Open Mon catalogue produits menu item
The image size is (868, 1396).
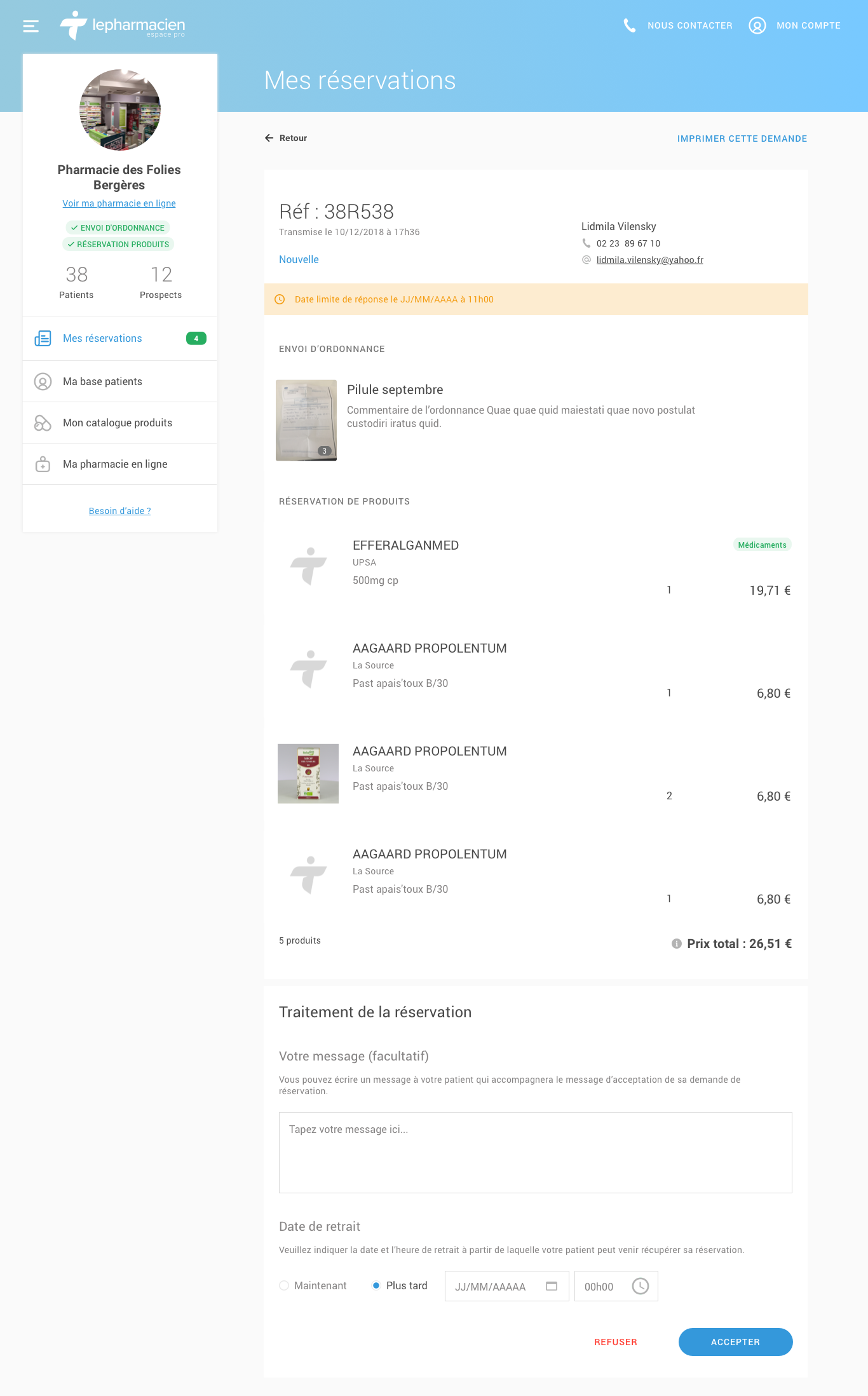tap(120, 423)
